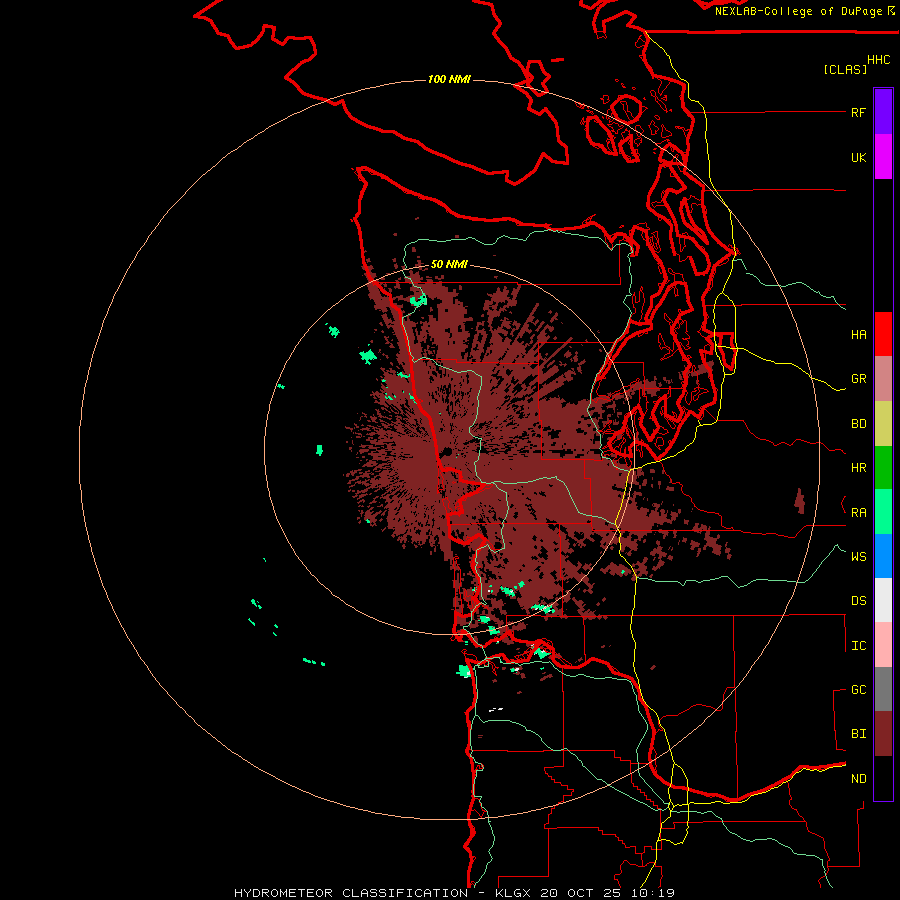Click the WS legend label
The height and width of the screenshot is (900, 900).
pos(858,557)
